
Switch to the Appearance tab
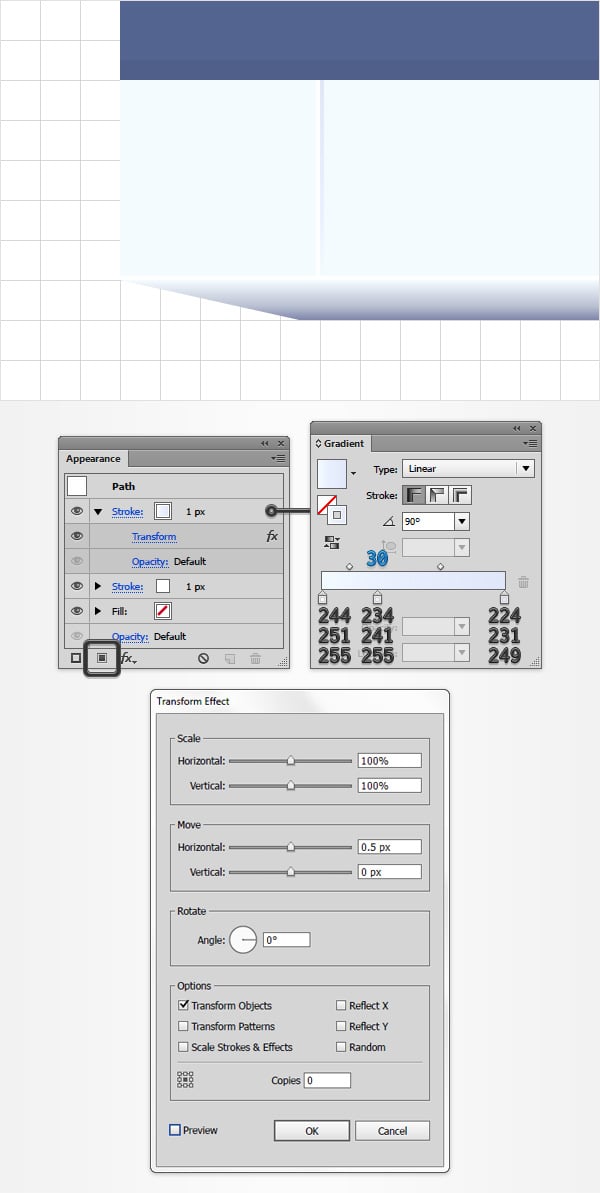pos(94,459)
